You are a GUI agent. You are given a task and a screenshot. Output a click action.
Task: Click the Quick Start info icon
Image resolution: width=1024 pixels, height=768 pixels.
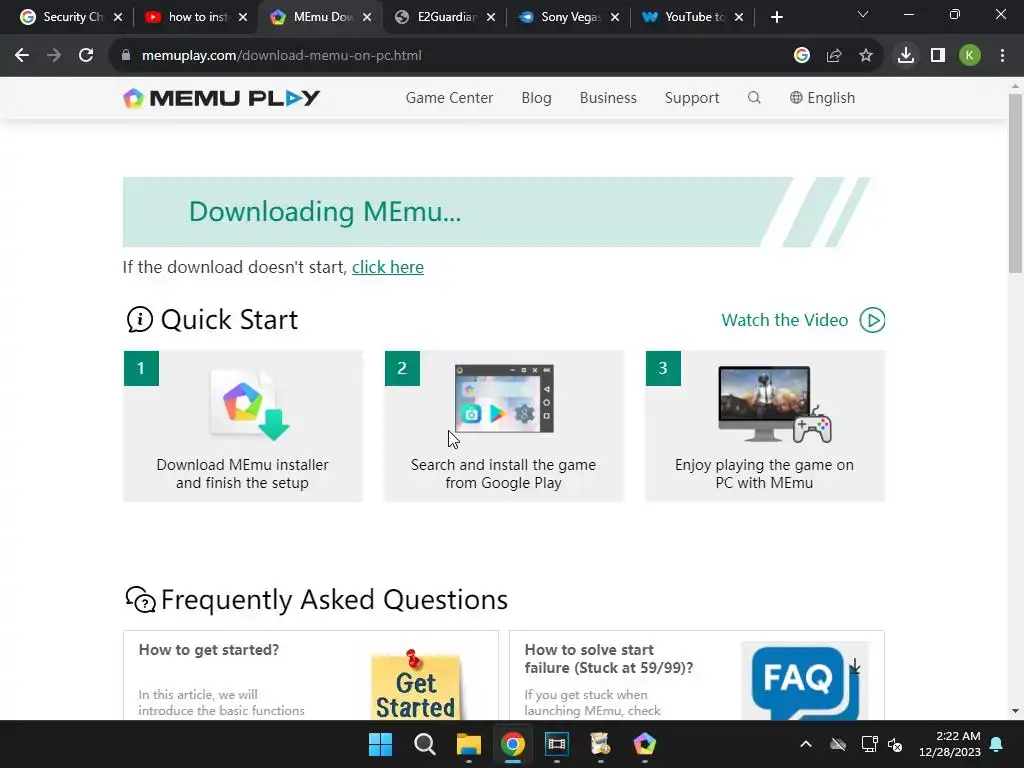(x=139, y=319)
